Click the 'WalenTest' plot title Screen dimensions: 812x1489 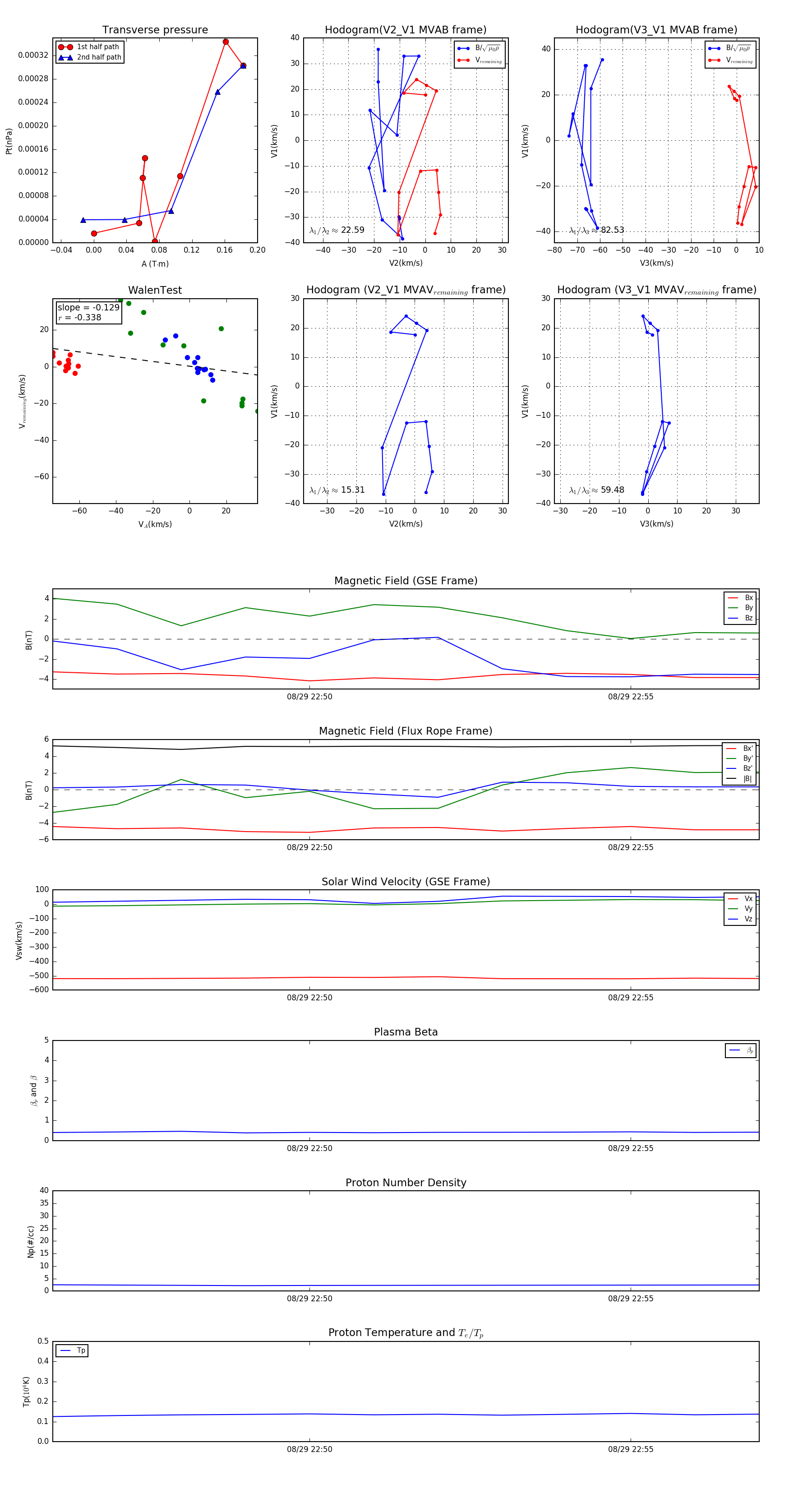click(155, 290)
